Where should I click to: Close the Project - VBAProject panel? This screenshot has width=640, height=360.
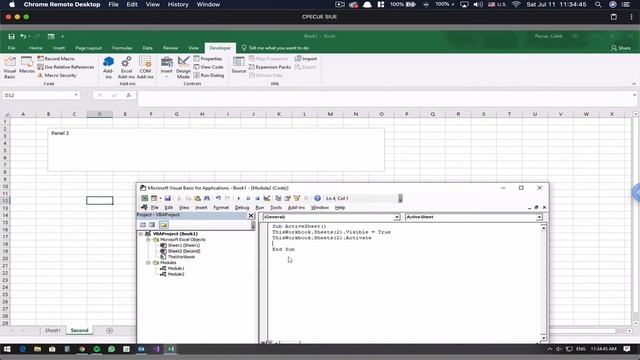251,215
